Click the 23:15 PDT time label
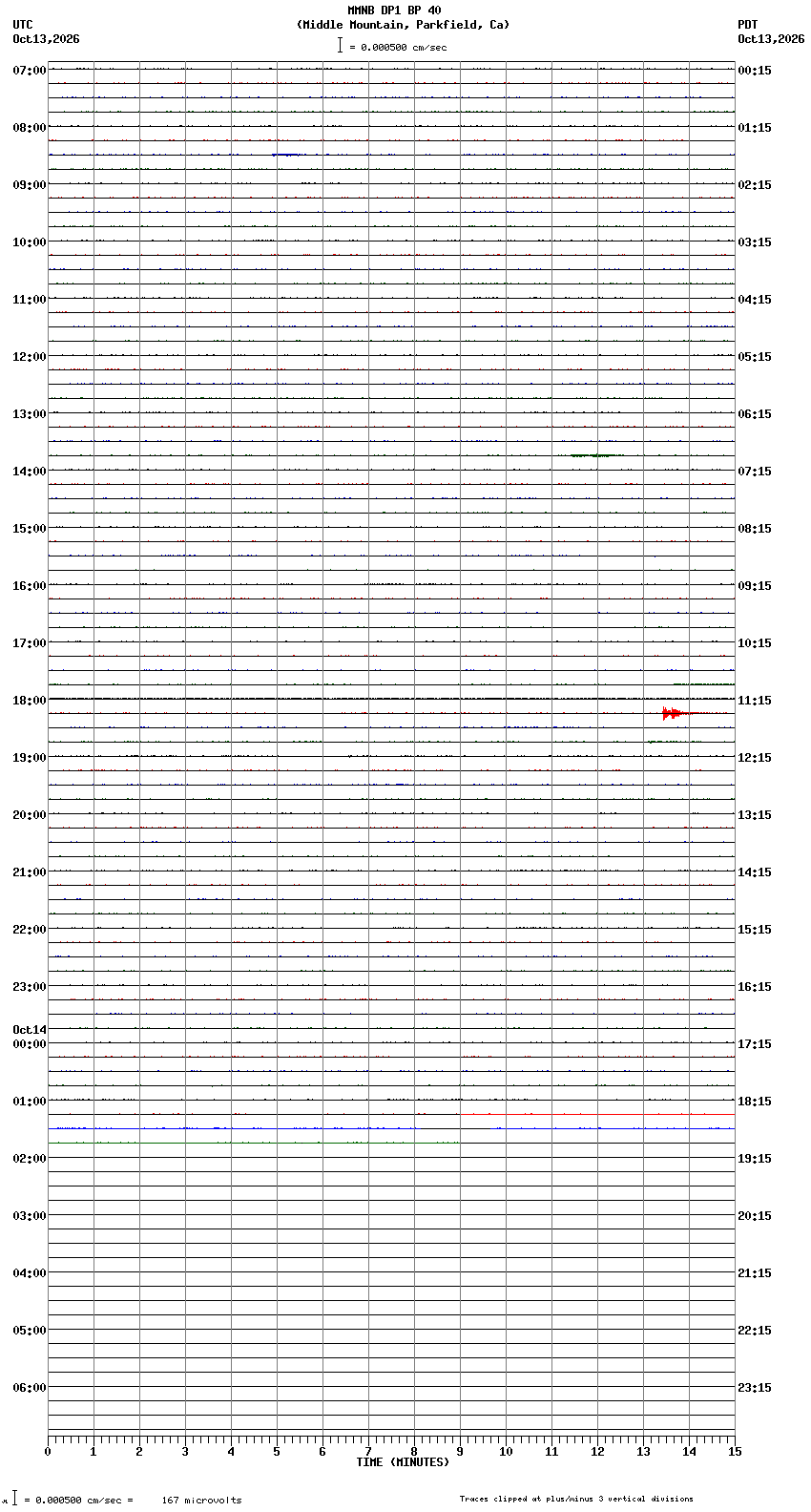Screen dimensions: 811x1512 click(755, 1388)
